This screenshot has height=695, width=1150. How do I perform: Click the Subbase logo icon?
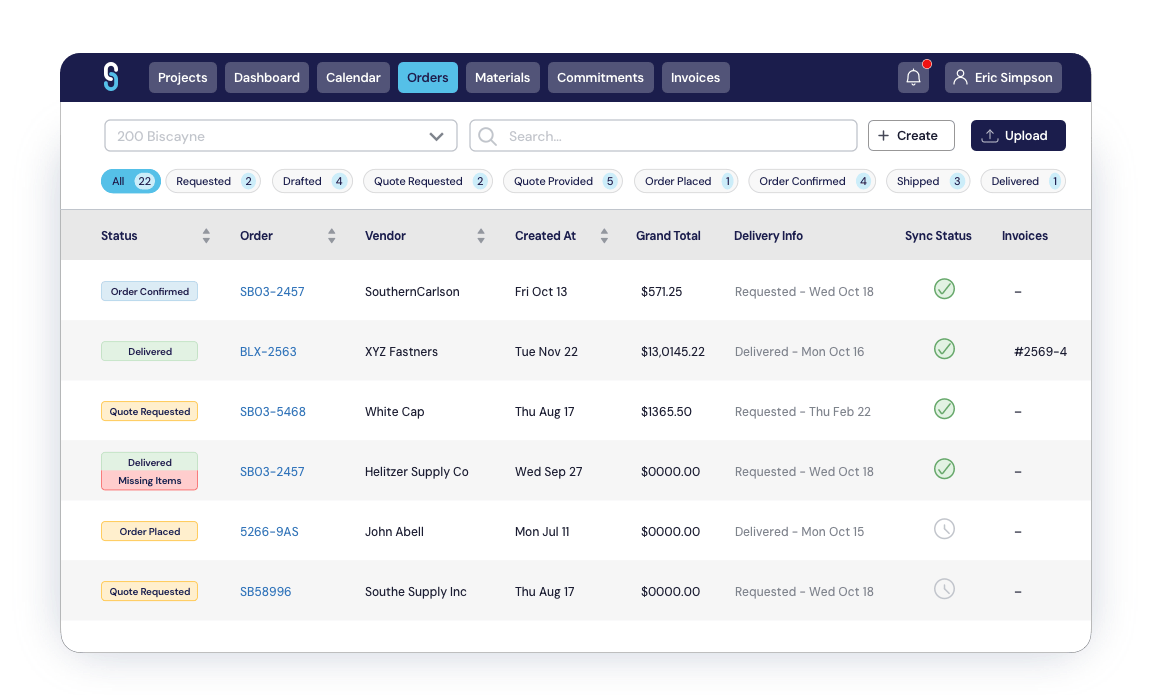[111, 77]
